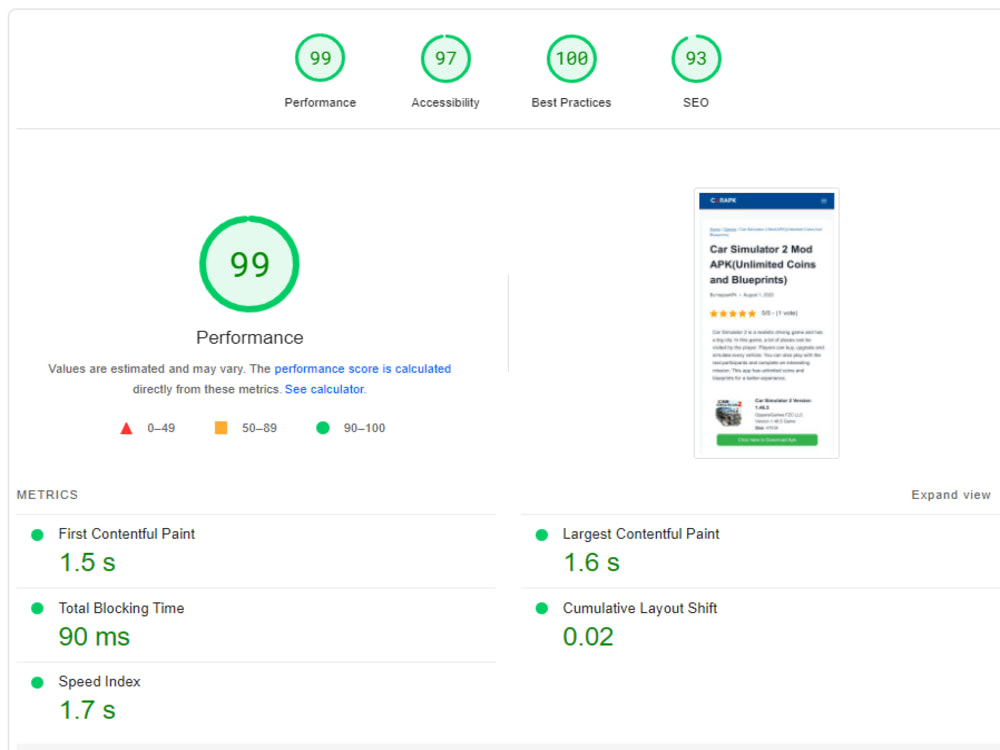Click the '1.5 s' First Contentful Paint value
This screenshot has width=1000, height=750.
87,562
